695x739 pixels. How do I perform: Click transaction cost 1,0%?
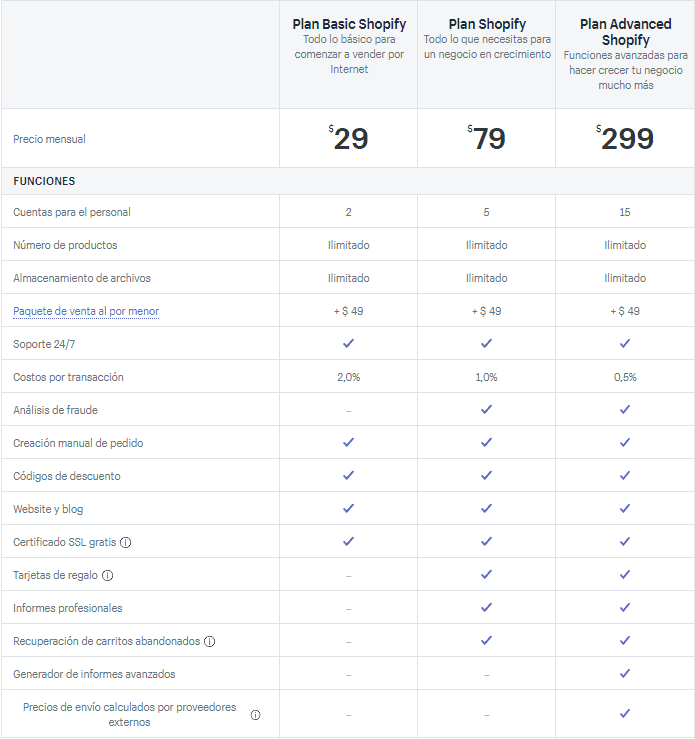point(486,377)
